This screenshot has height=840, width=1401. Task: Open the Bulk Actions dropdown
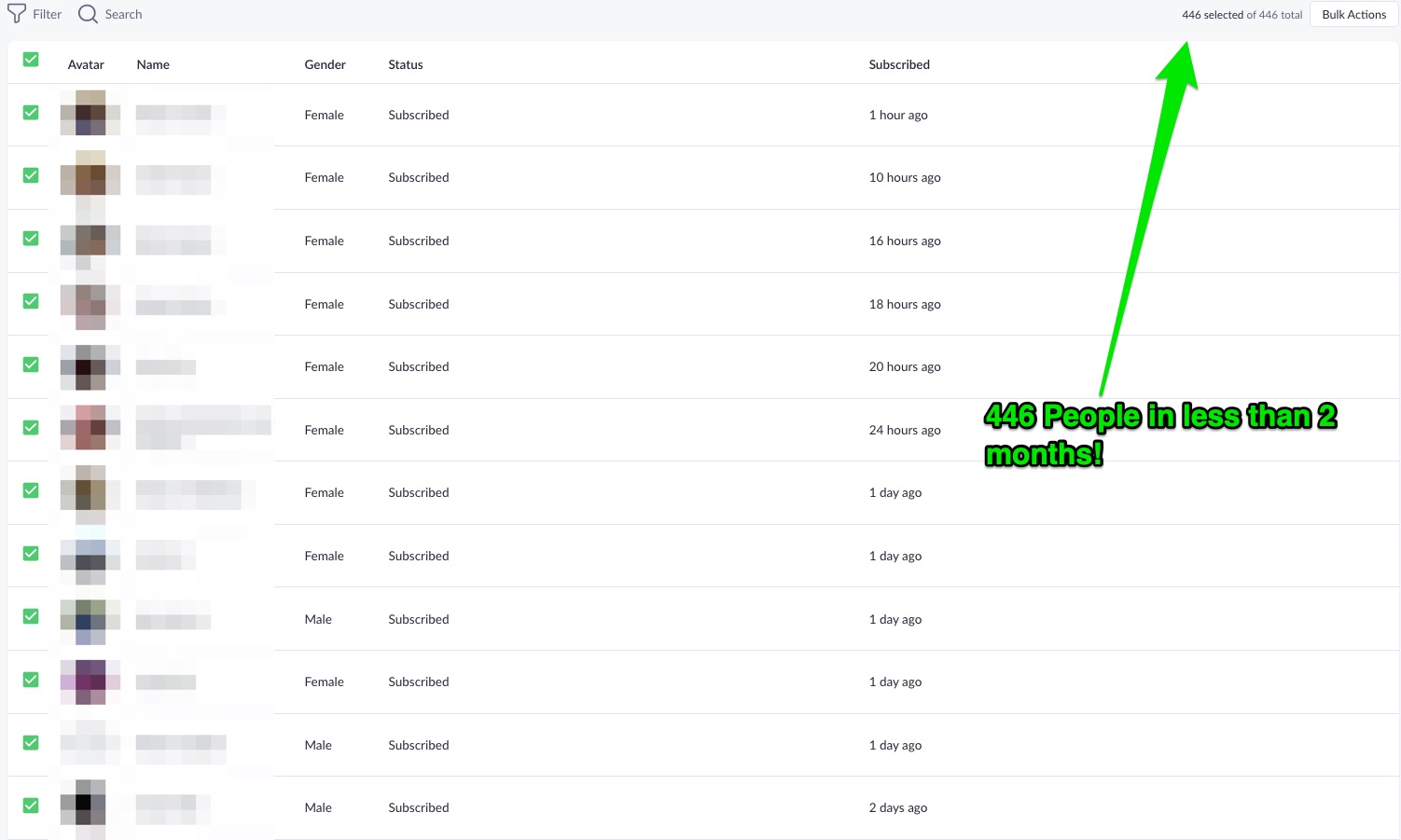pos(1353,14)
